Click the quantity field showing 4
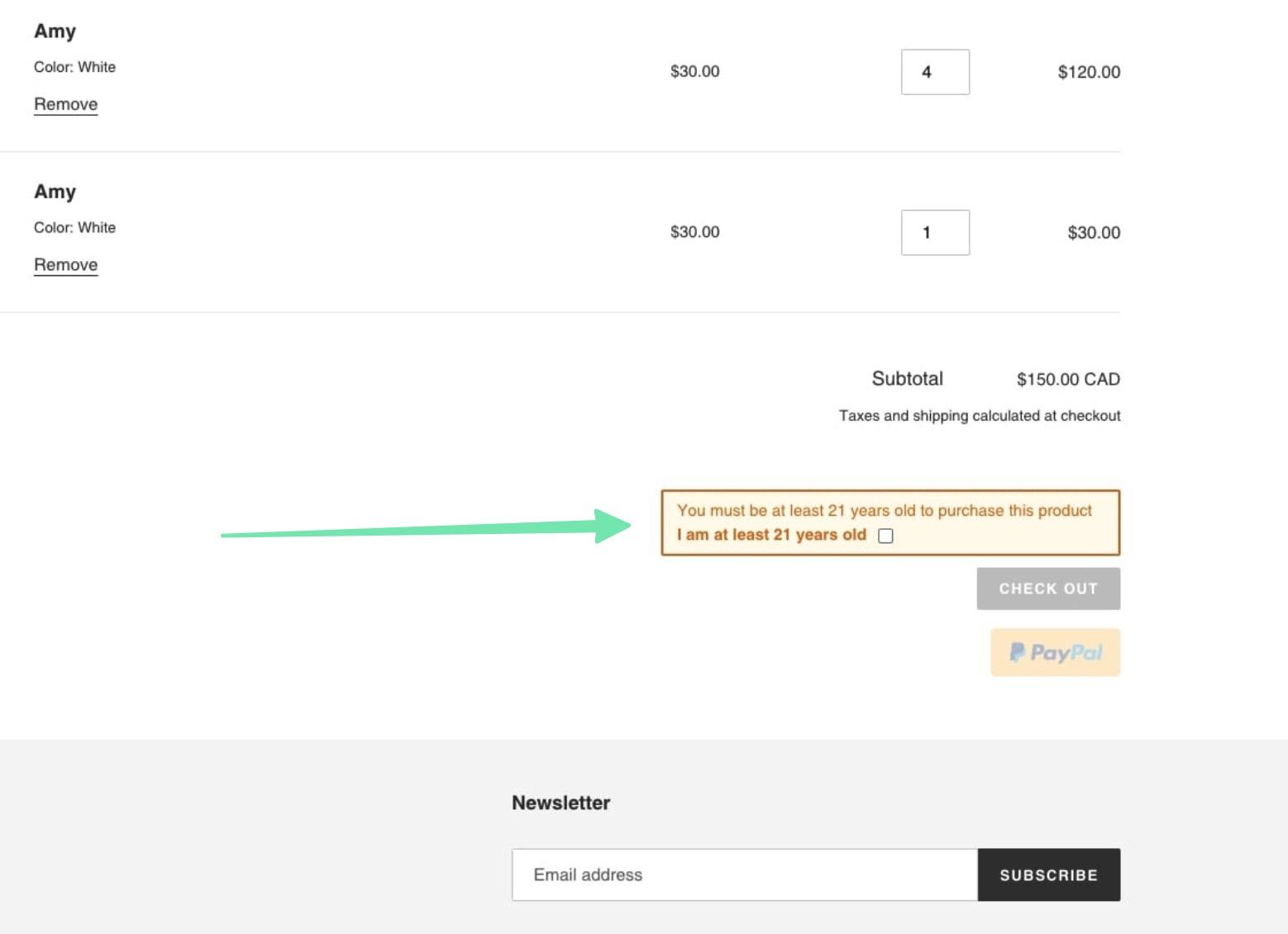Screen dimensions: 1288x934 pos(935,72)
